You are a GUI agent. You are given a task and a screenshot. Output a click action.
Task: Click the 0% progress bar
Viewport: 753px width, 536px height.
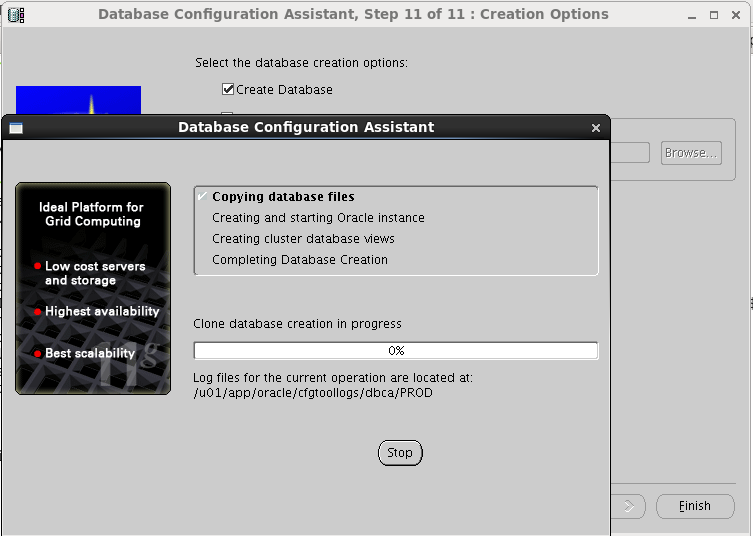[396, 351]
